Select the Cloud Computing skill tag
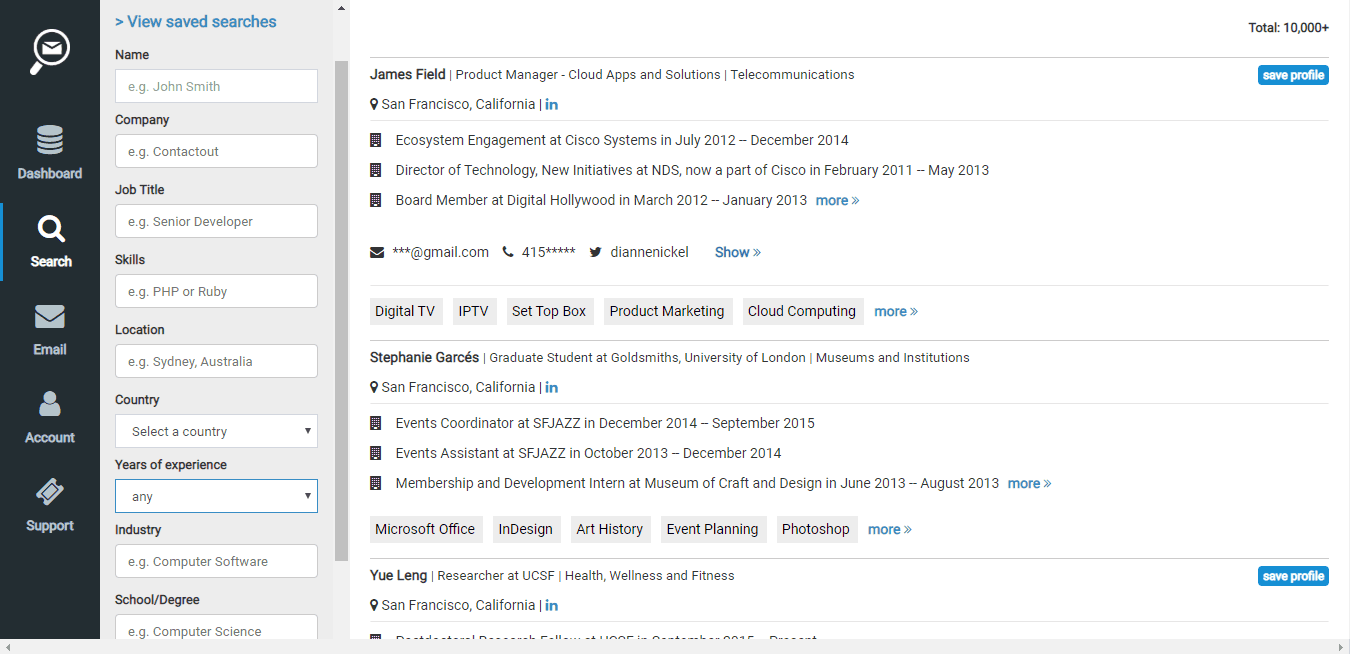This screenshot has width=1350, height=654. 802,311
